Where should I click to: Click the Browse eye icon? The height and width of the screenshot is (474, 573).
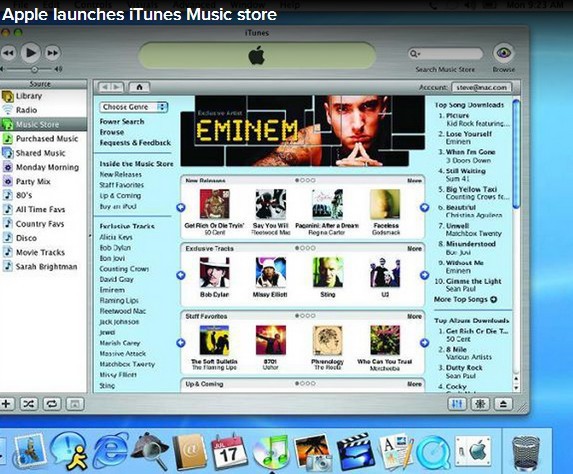504,53
